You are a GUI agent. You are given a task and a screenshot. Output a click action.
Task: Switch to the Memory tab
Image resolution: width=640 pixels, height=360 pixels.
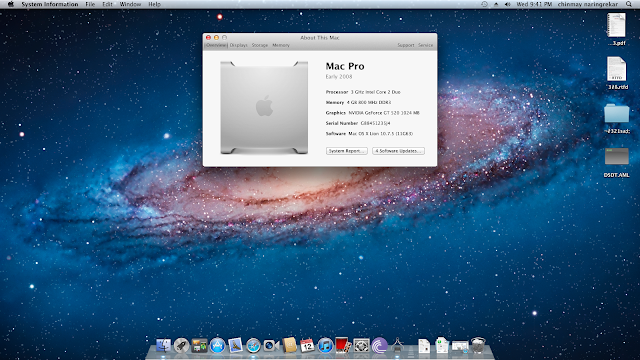tap(281, 45)
